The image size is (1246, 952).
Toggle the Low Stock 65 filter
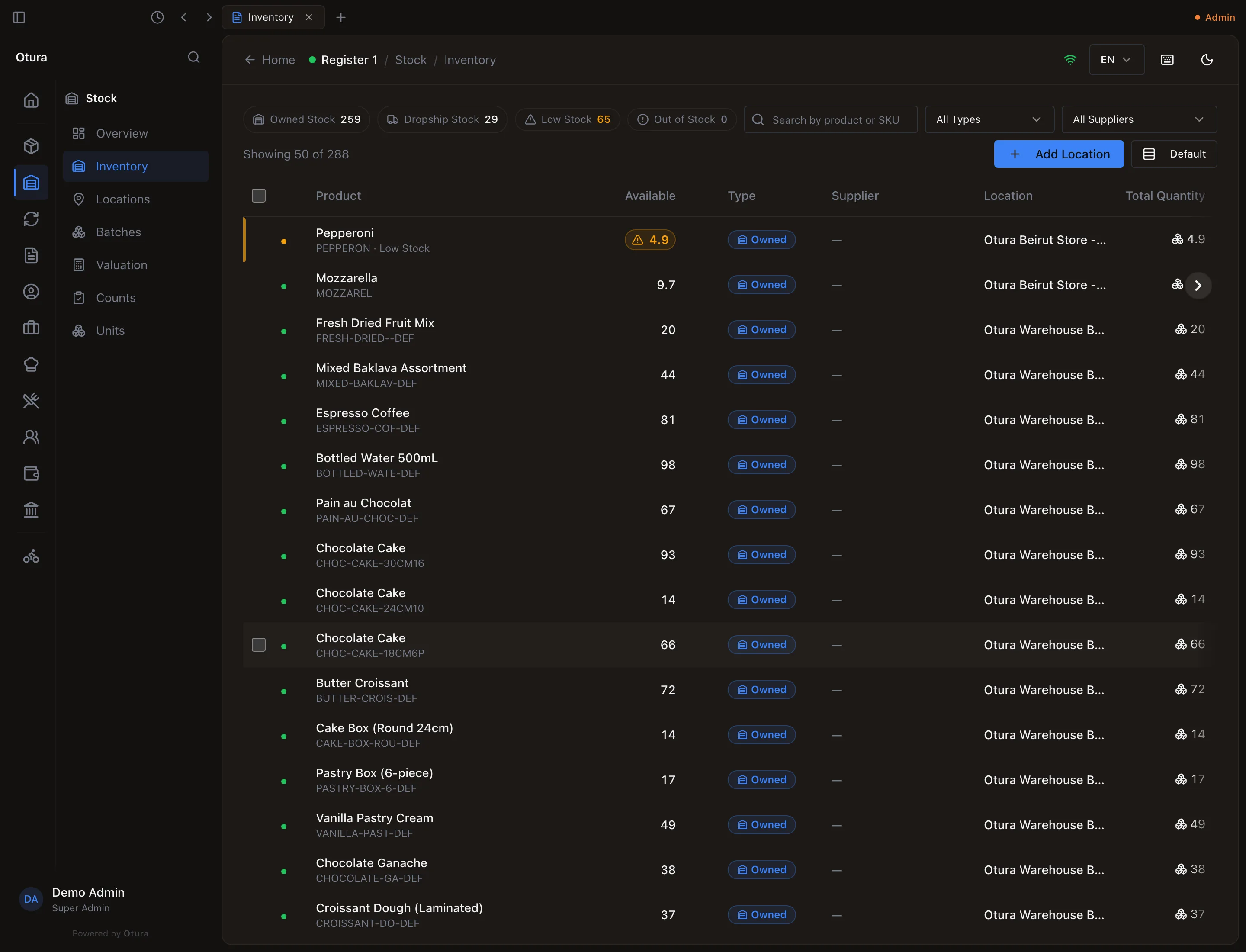click(x=567, y=119)
